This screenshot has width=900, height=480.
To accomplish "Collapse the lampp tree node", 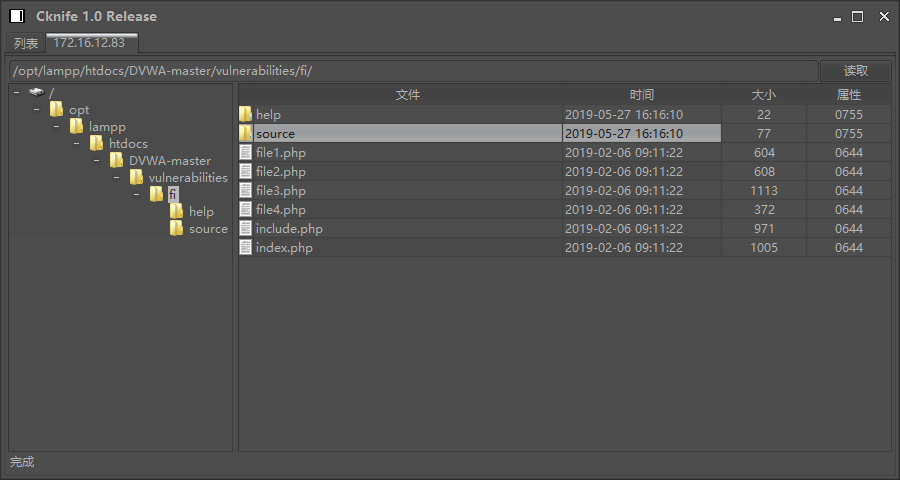I will click(56, 127).
